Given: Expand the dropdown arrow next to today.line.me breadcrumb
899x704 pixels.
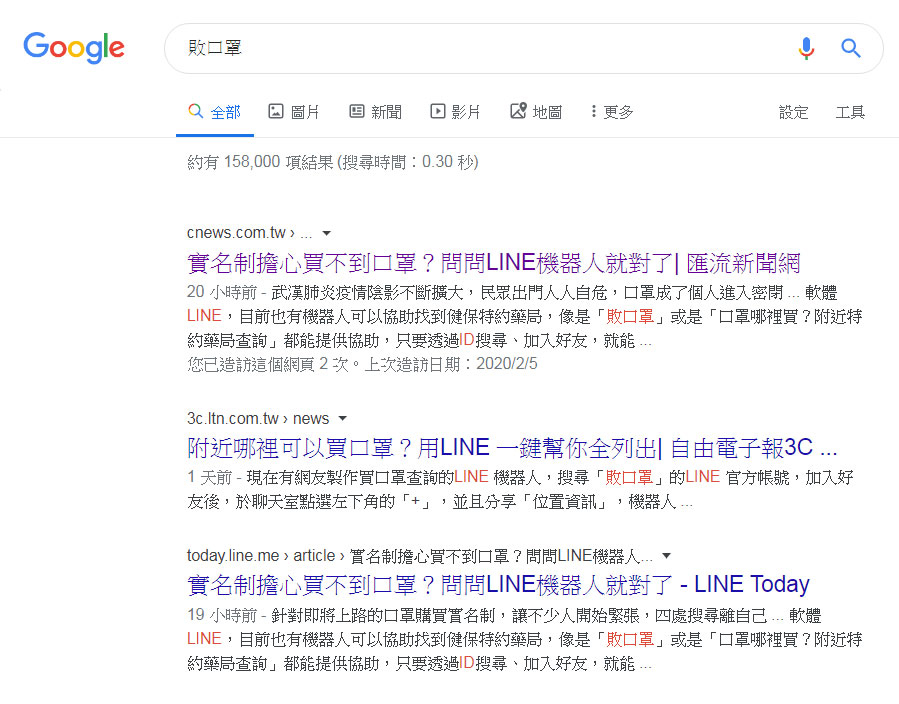Looking at the screenshot, I should tap(666, 556).
